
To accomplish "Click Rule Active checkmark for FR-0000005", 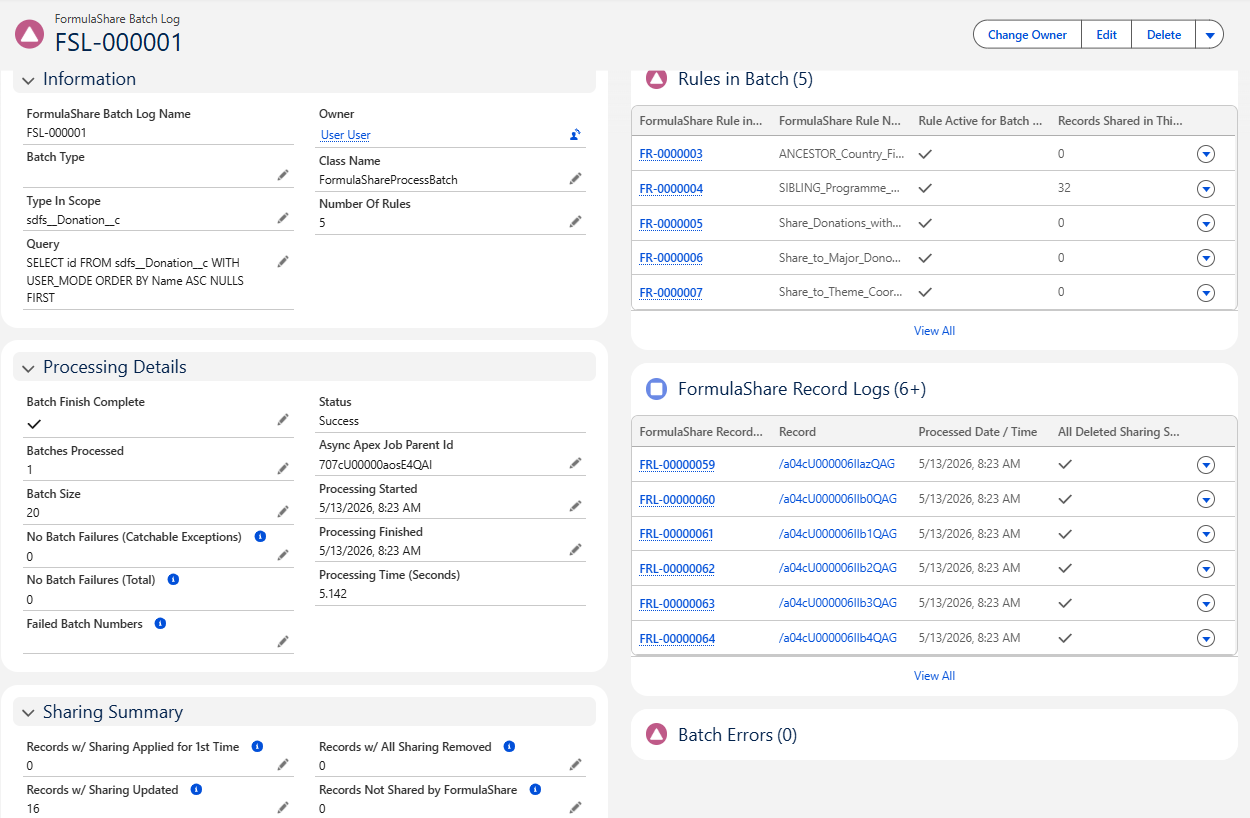I will click(926, 223).
